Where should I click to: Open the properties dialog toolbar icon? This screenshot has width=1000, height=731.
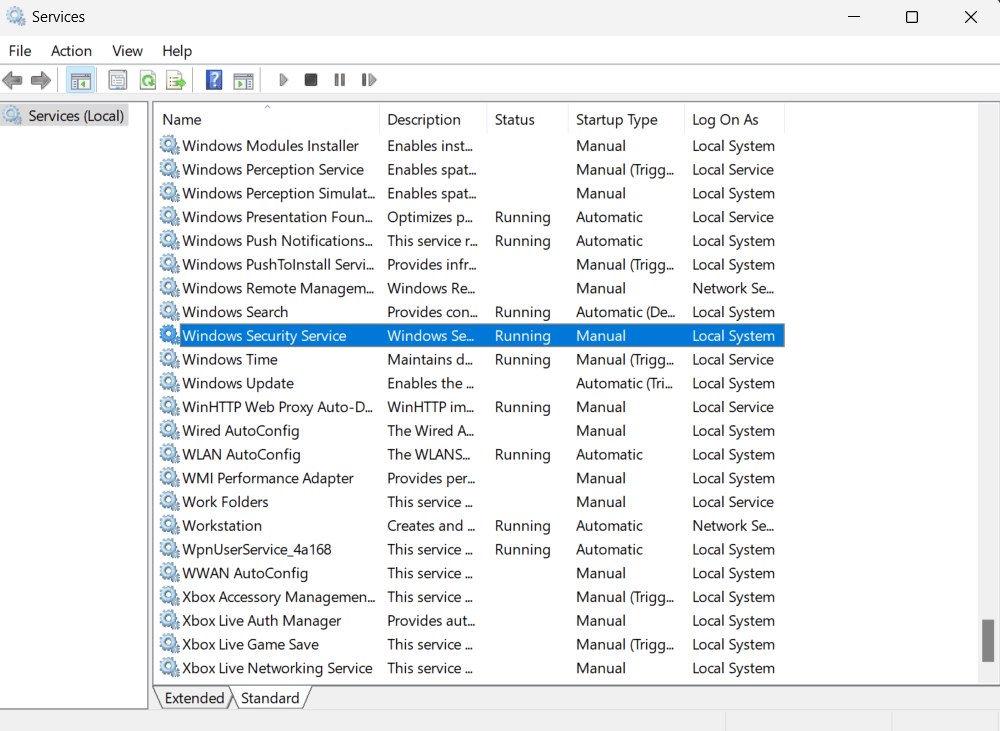coord(118,80)
